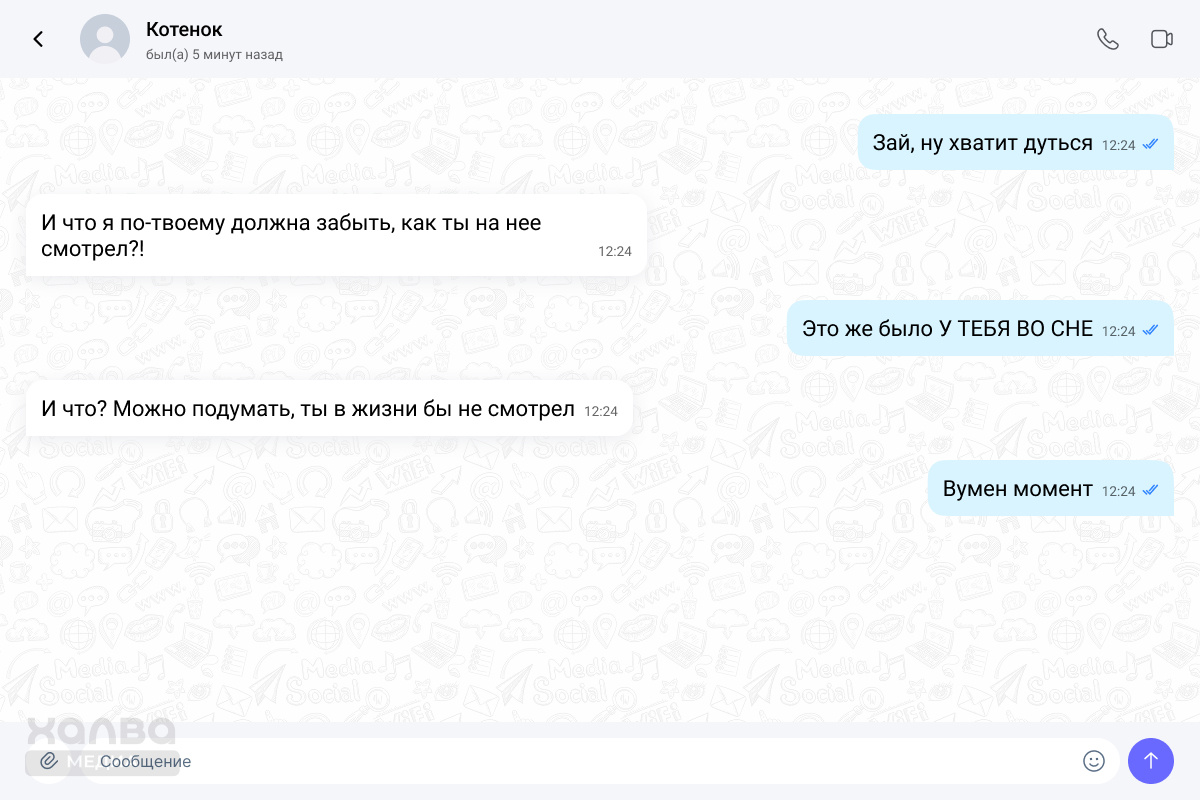This screenshot has width=1200, height=800.
Task: Select message 'И что? Можно подумать'
Action: coord(329,408)
